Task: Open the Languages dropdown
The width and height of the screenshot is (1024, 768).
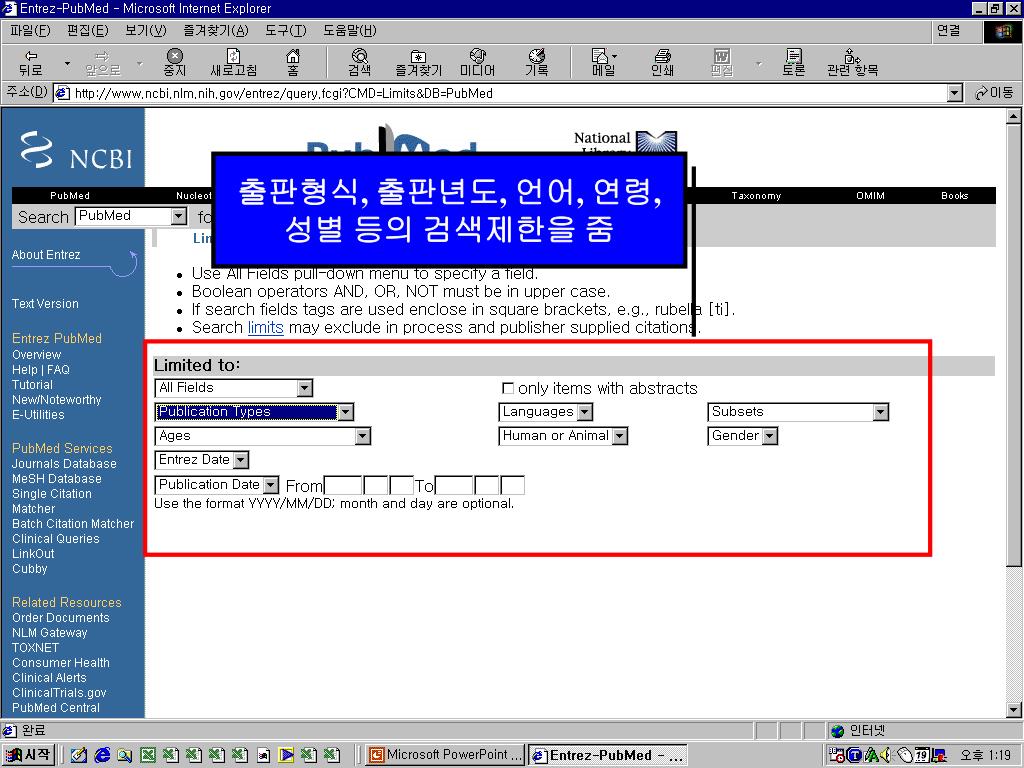Action: coord(545,411)
